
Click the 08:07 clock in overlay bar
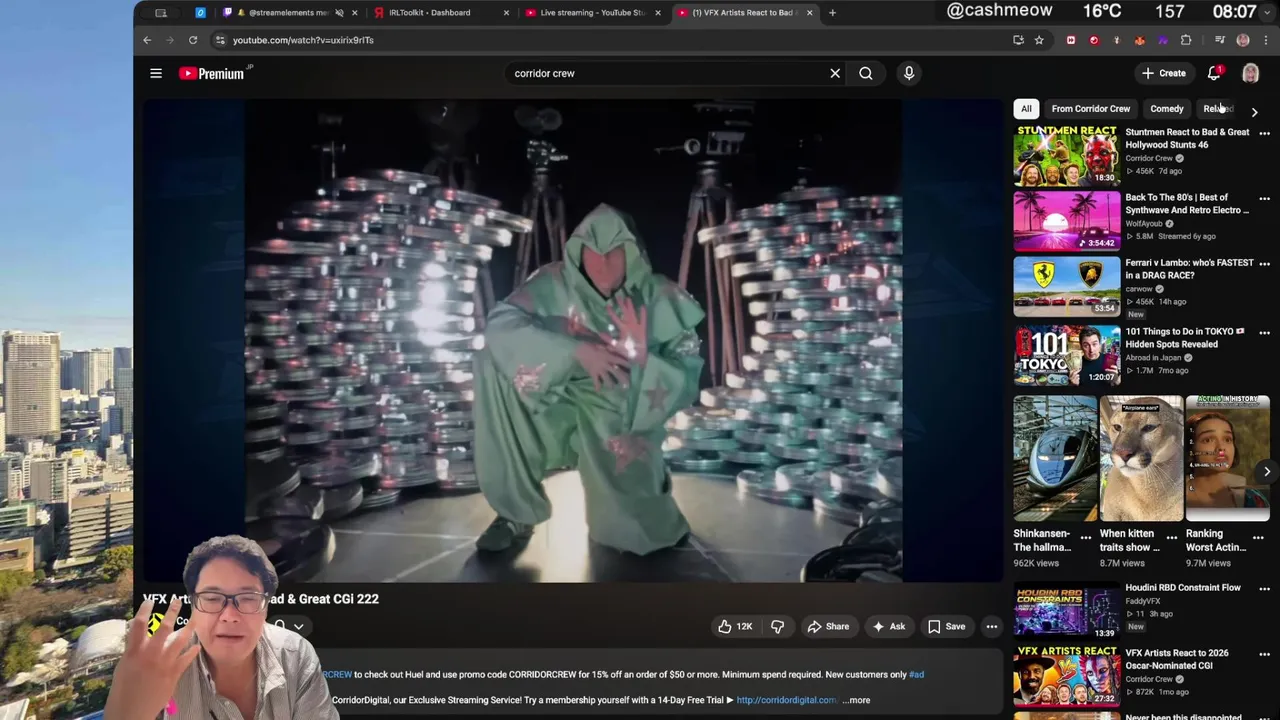[1234, 12]
